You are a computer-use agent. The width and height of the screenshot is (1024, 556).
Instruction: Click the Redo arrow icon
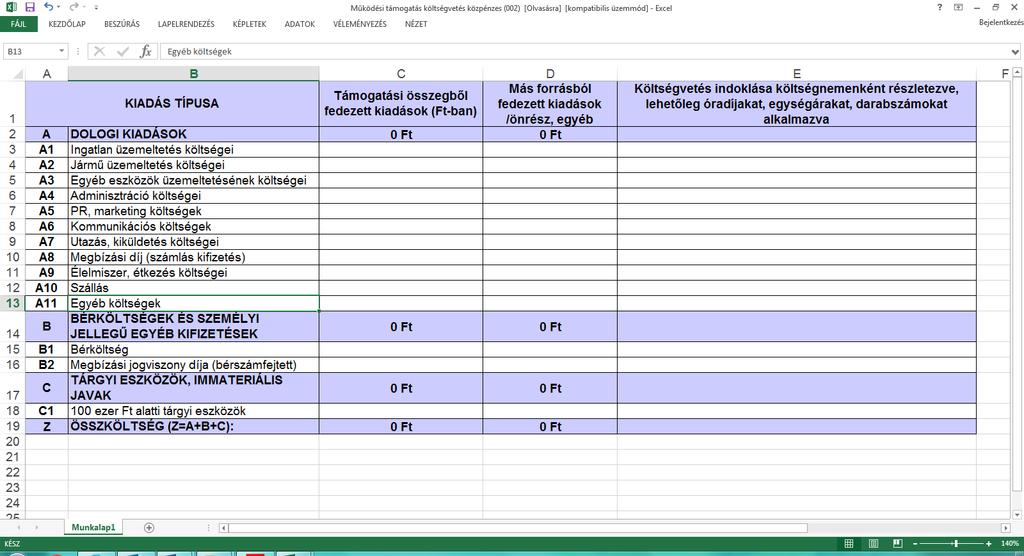pos(73,7)
